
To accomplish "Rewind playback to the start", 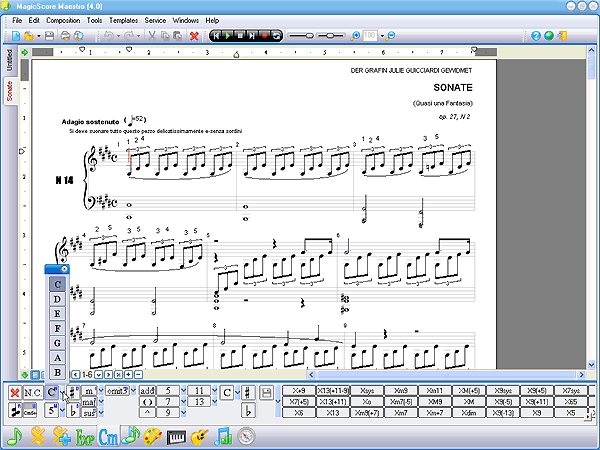I will [x=216, y=36].
